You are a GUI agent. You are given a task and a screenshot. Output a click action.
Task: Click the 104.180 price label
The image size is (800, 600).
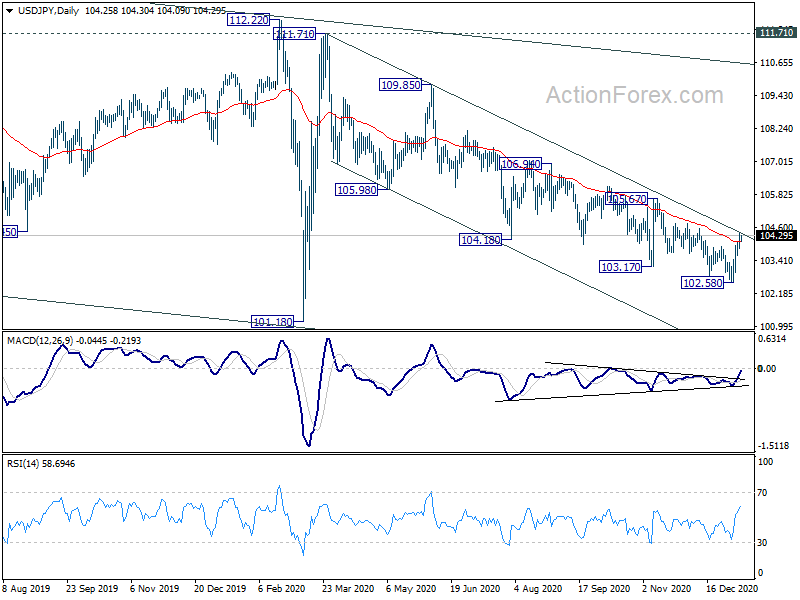[481, 240]
